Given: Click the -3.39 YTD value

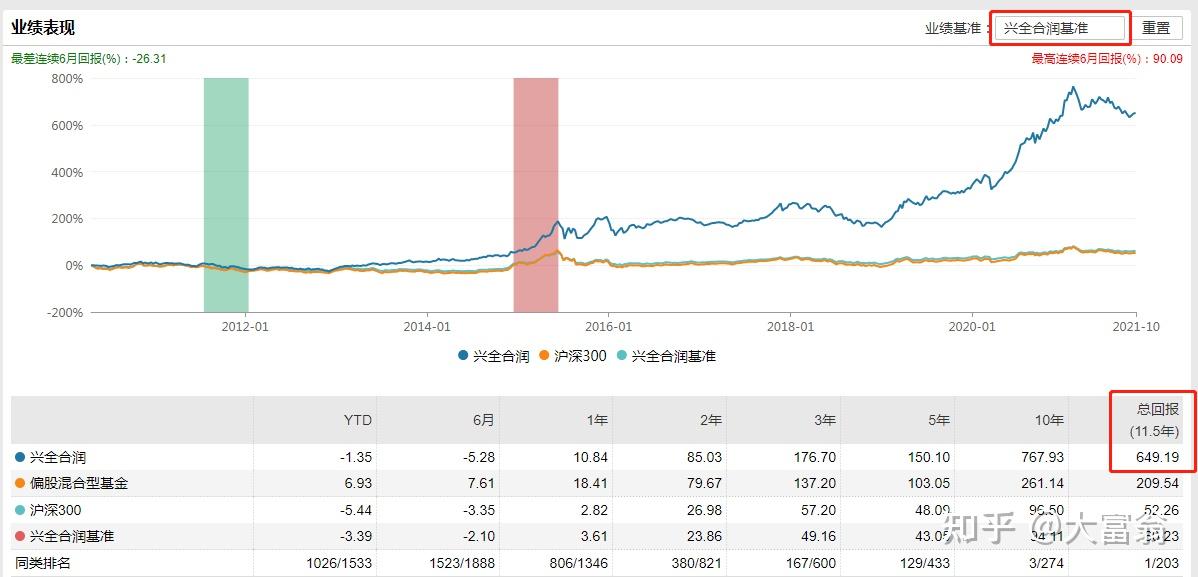Looking at the screenshot, I should (x=356, y=536).
